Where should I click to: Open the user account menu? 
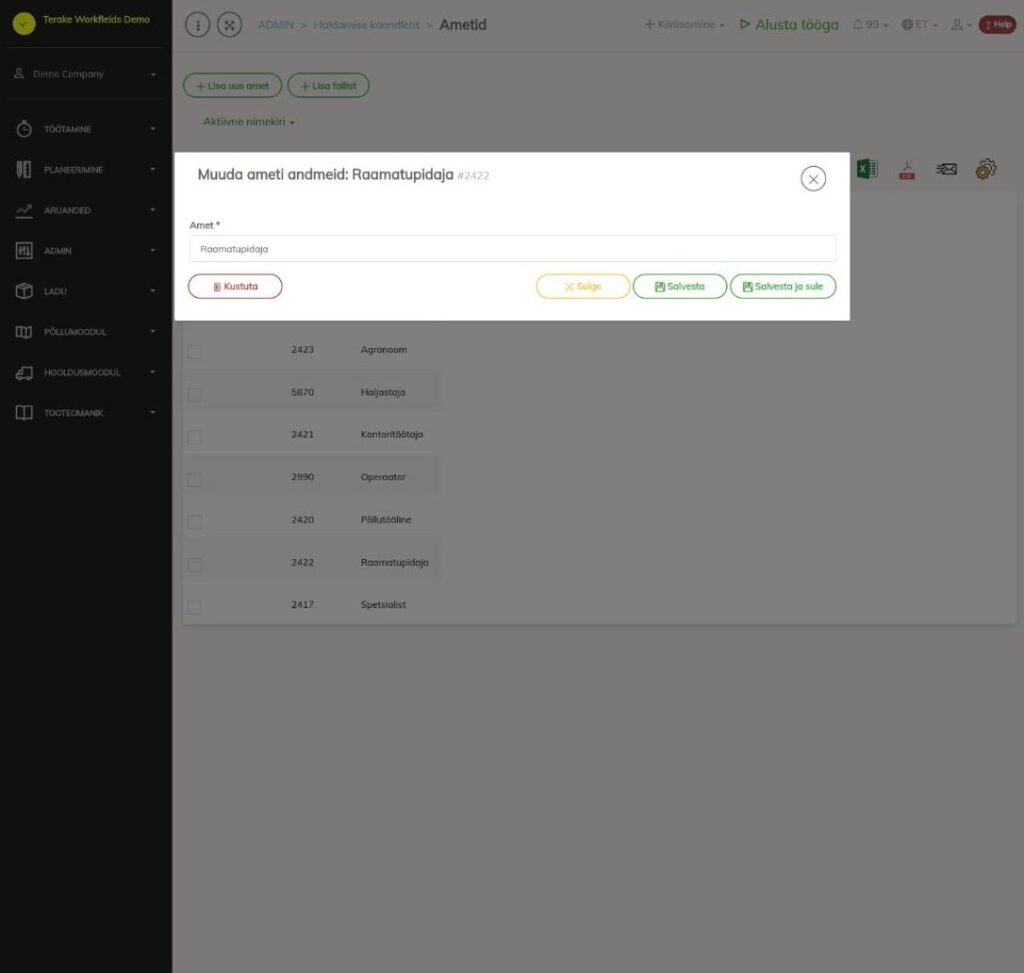pos(961,25)
